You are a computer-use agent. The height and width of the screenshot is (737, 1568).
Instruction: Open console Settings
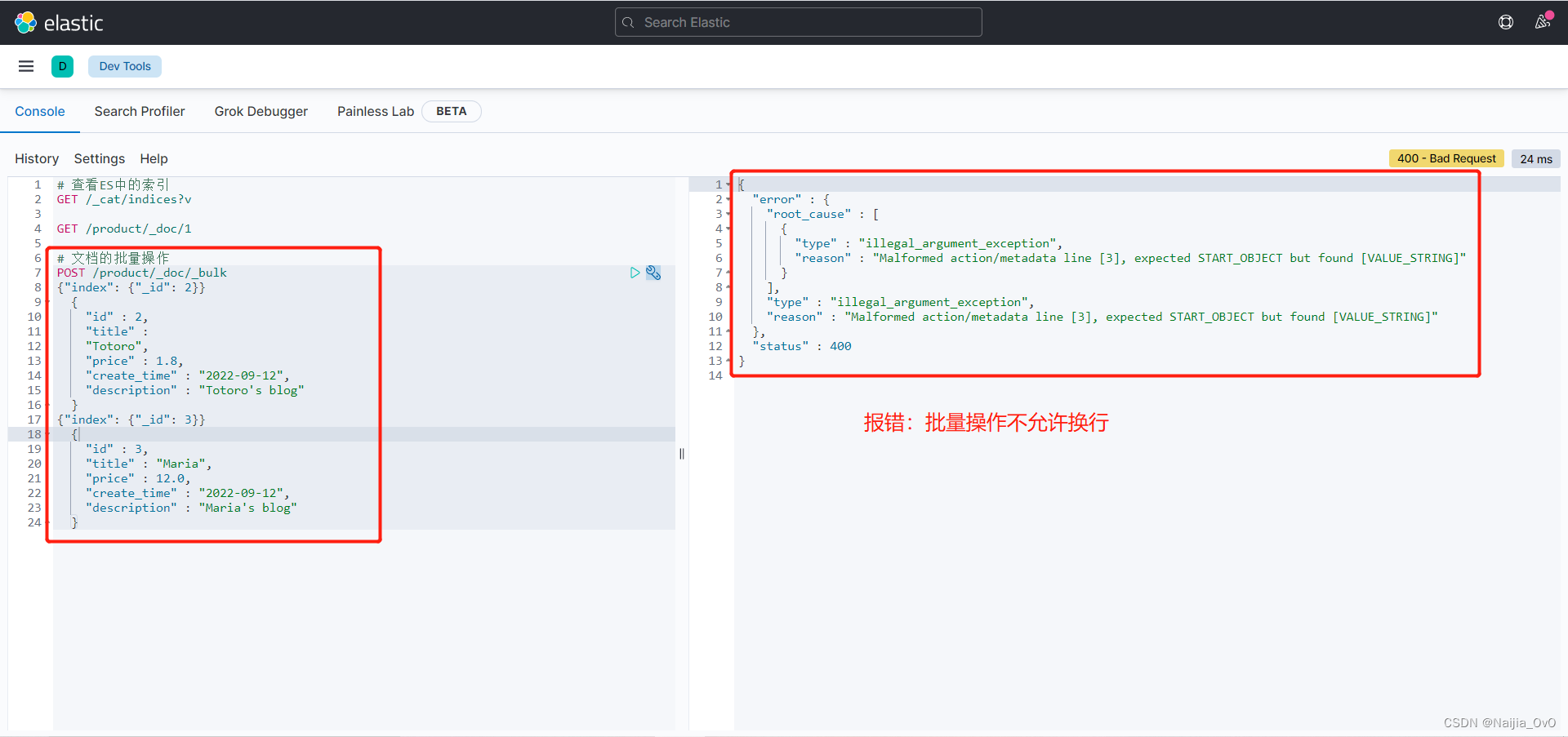100,158
